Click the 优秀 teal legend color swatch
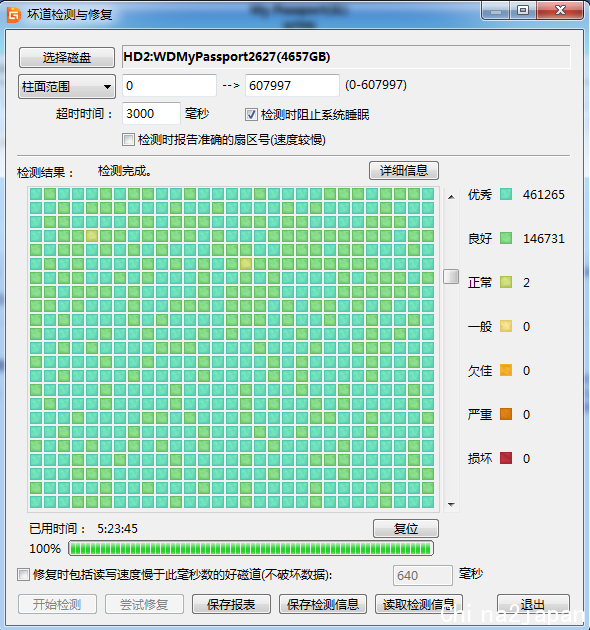The height and width of the screenshot is (630, 590). [506, 194]
